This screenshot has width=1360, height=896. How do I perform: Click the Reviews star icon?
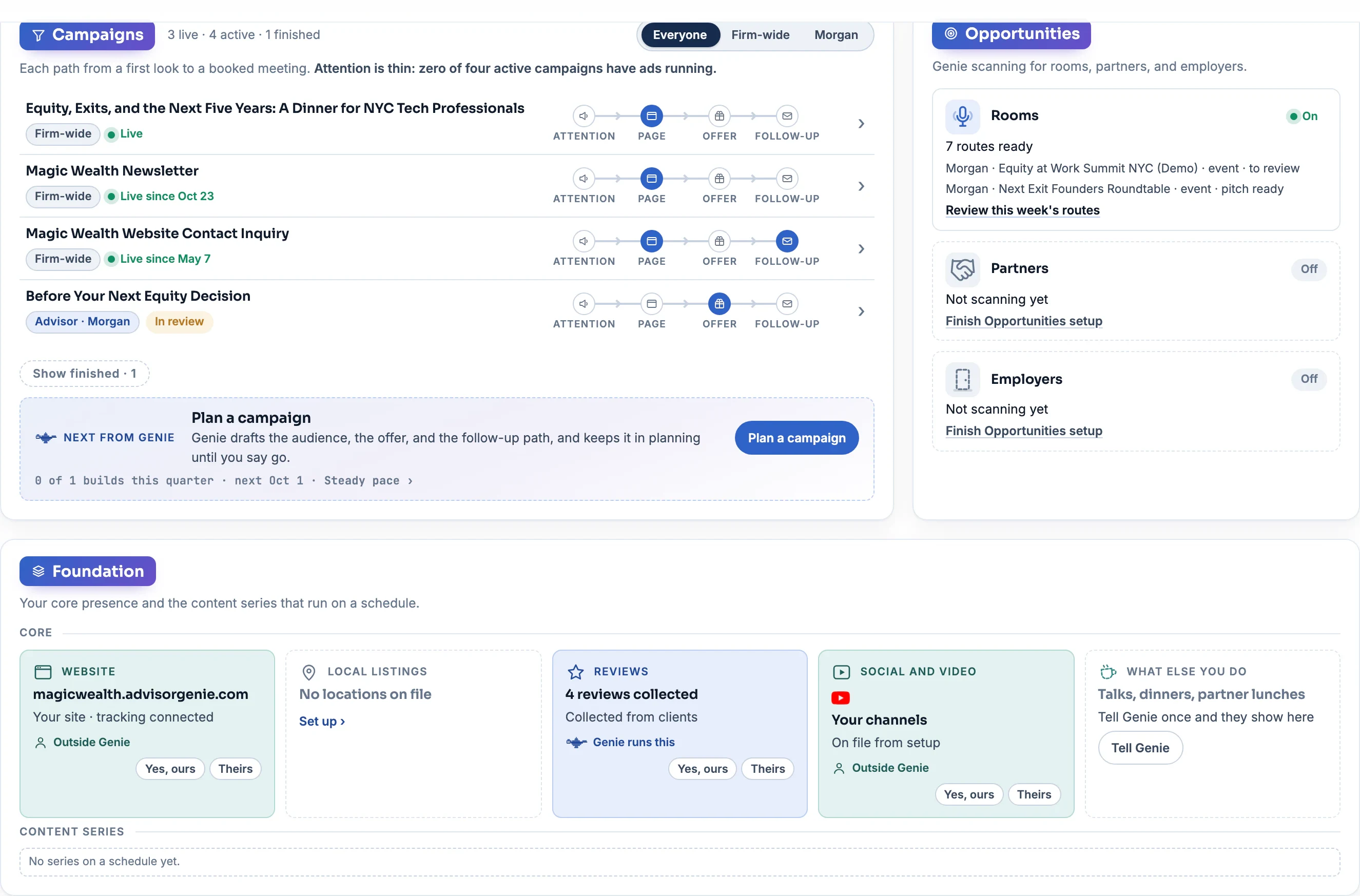[575, 672]
